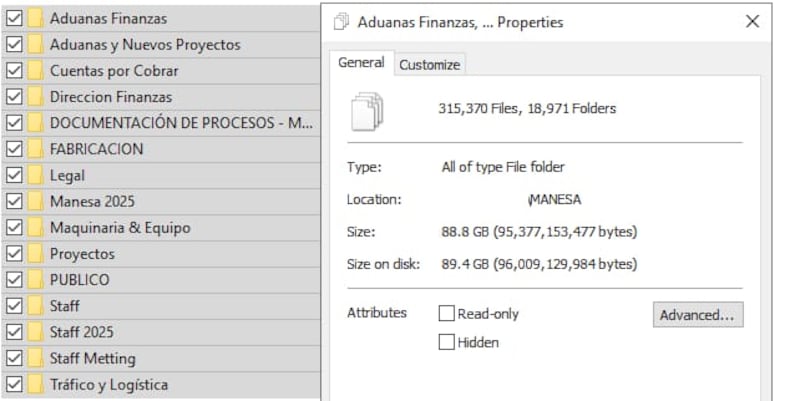The height and width of the screenshot is (401, 800).
Task: Close the Properties dialog window
Action: (x=753, y=21)
